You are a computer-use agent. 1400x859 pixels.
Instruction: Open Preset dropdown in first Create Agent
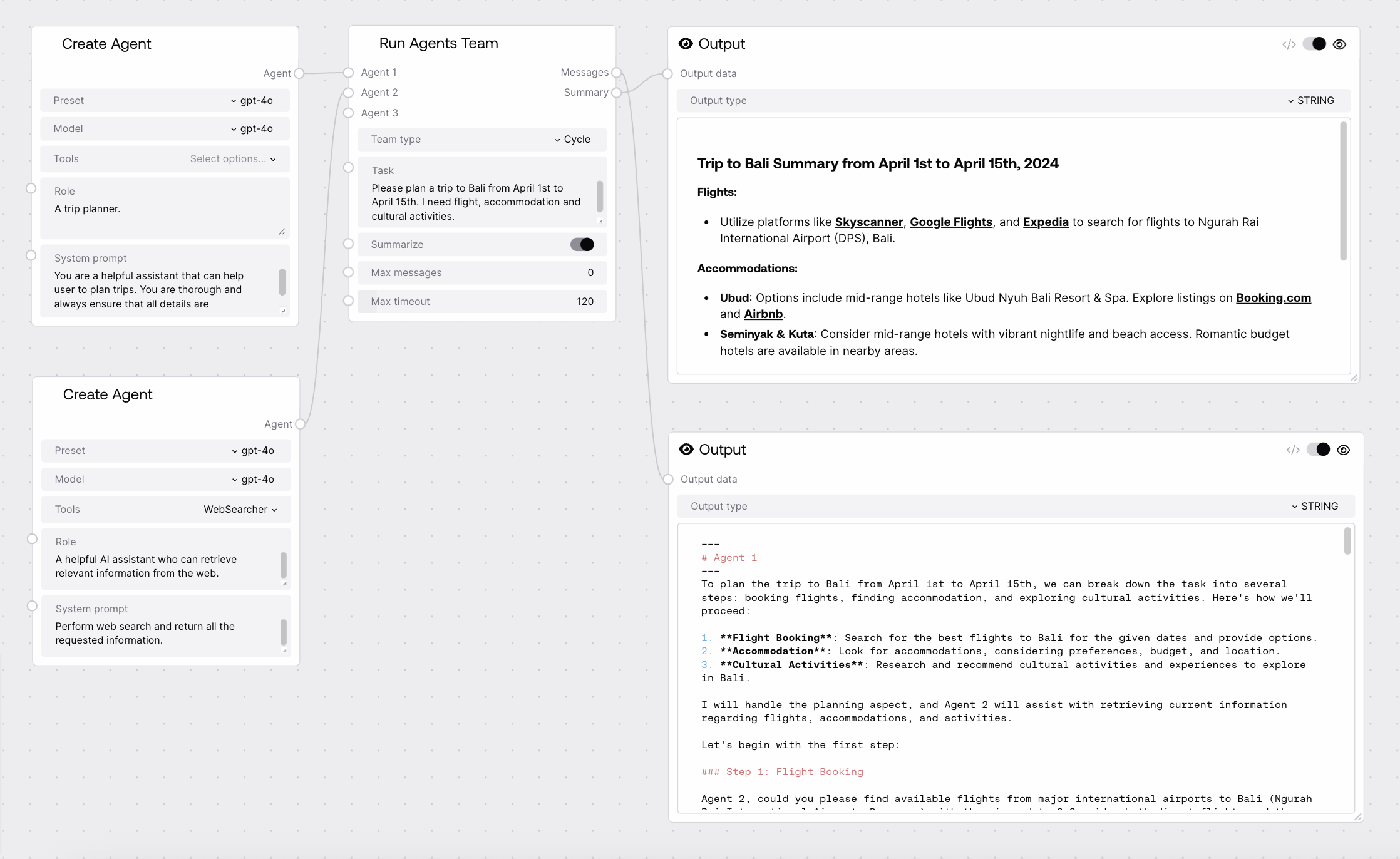(x=251, y=101)
